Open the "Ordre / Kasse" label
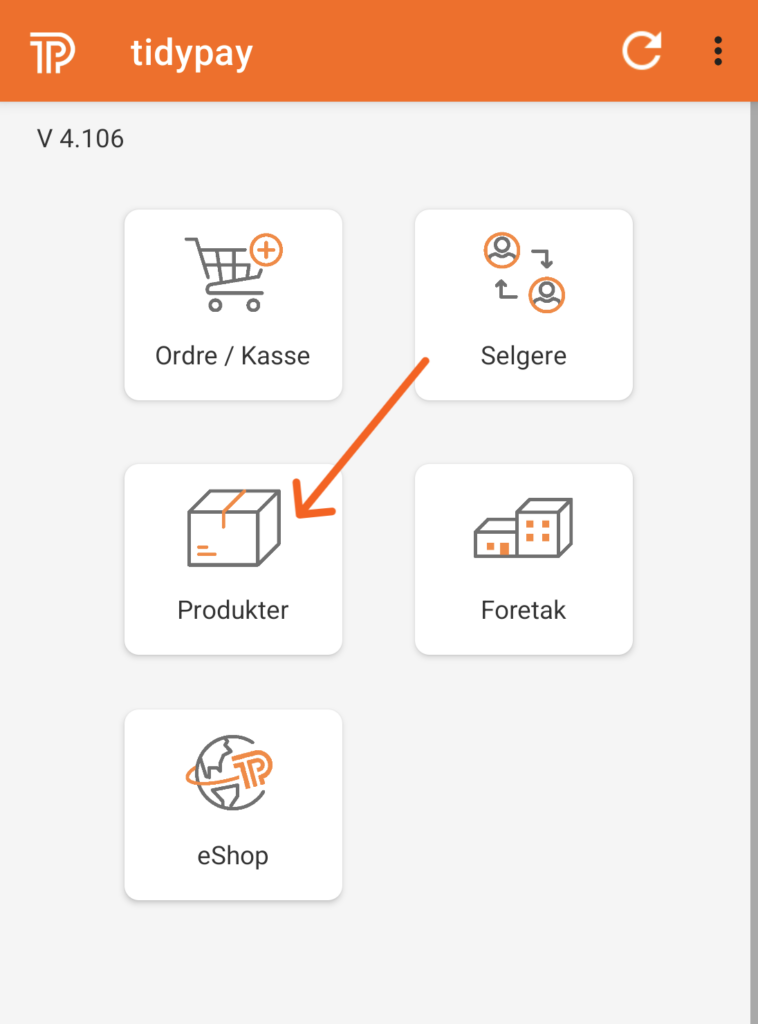 (233, 355)
